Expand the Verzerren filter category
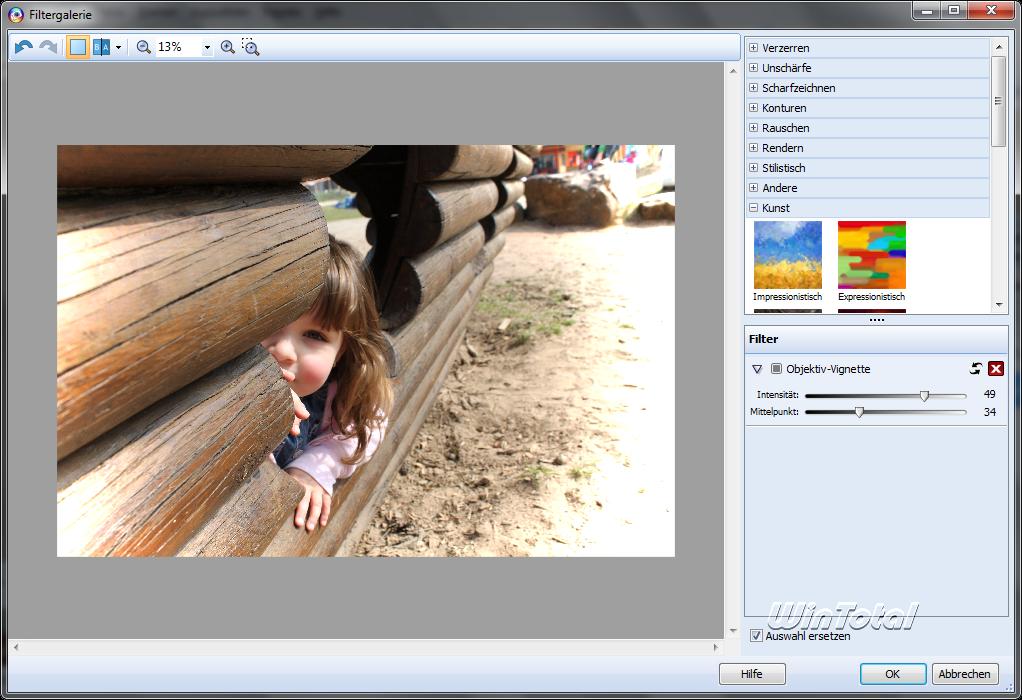1022x700 pixels. (x=754, y=48)
